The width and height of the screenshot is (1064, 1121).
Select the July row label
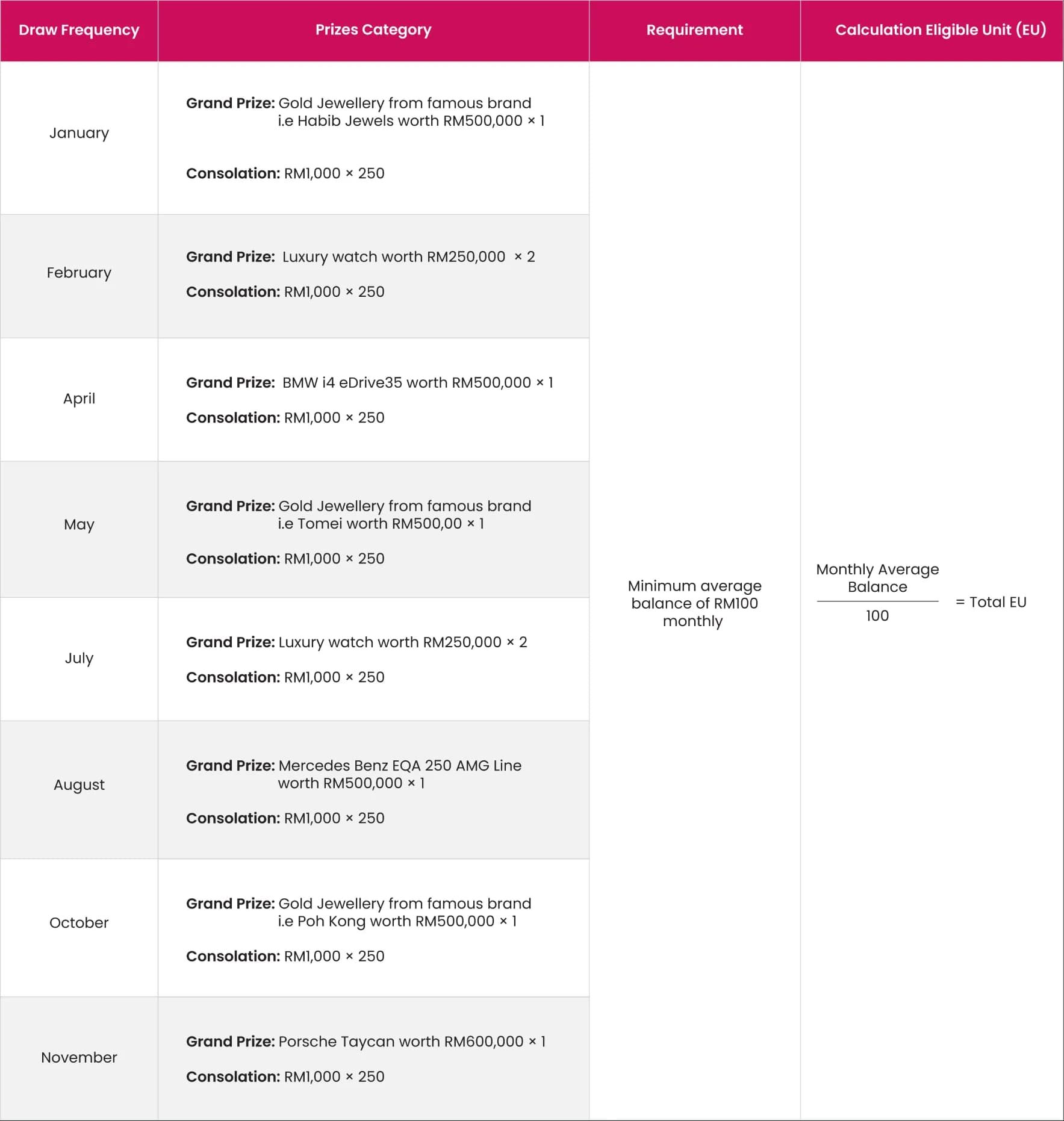tap(79, 658)
